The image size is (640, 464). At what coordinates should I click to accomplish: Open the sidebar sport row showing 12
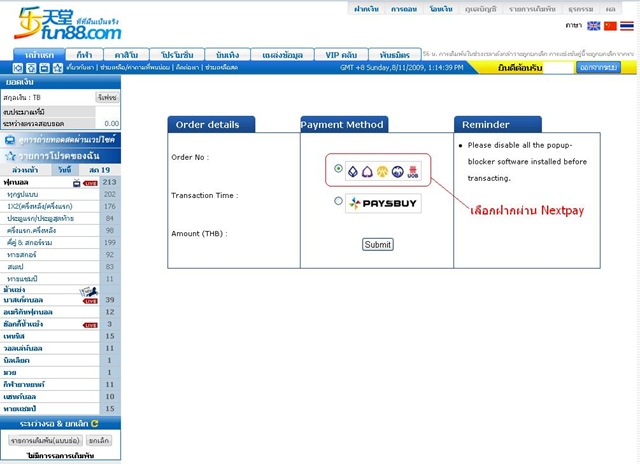(x=60, y=312)
